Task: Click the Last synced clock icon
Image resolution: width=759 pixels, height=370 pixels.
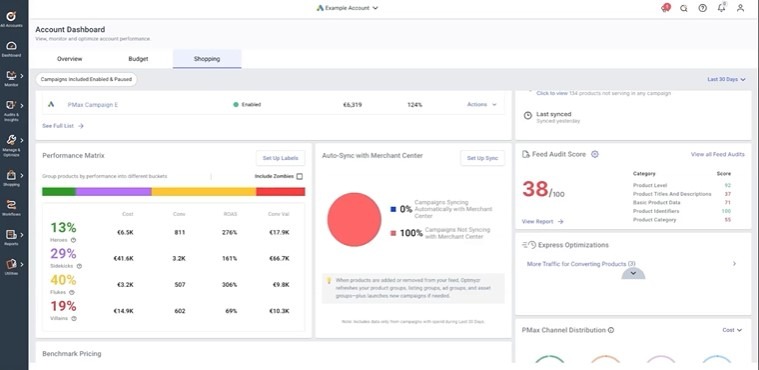Action: click(x=528, y=116)
